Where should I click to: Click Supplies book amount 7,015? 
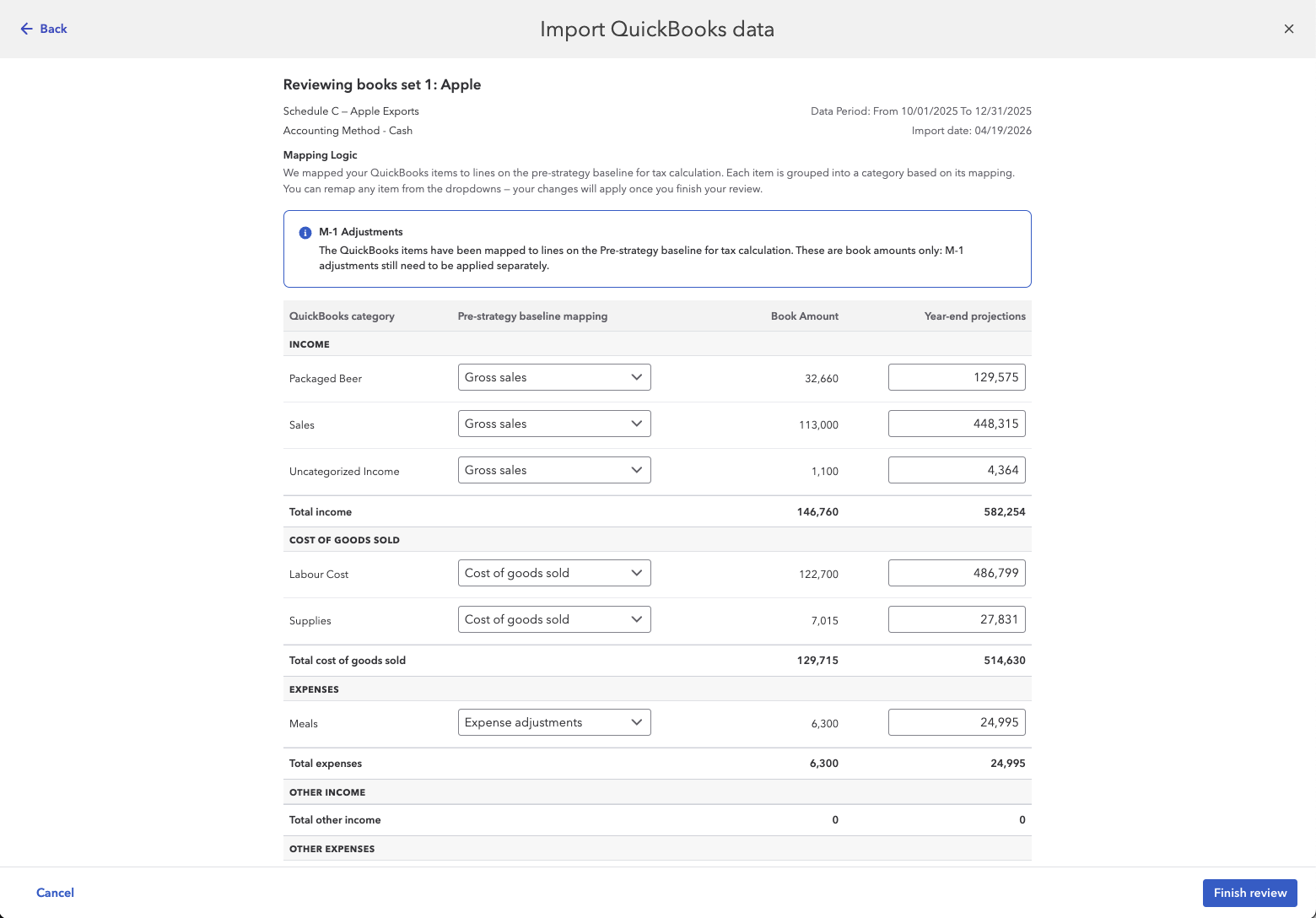click(825, 621)
